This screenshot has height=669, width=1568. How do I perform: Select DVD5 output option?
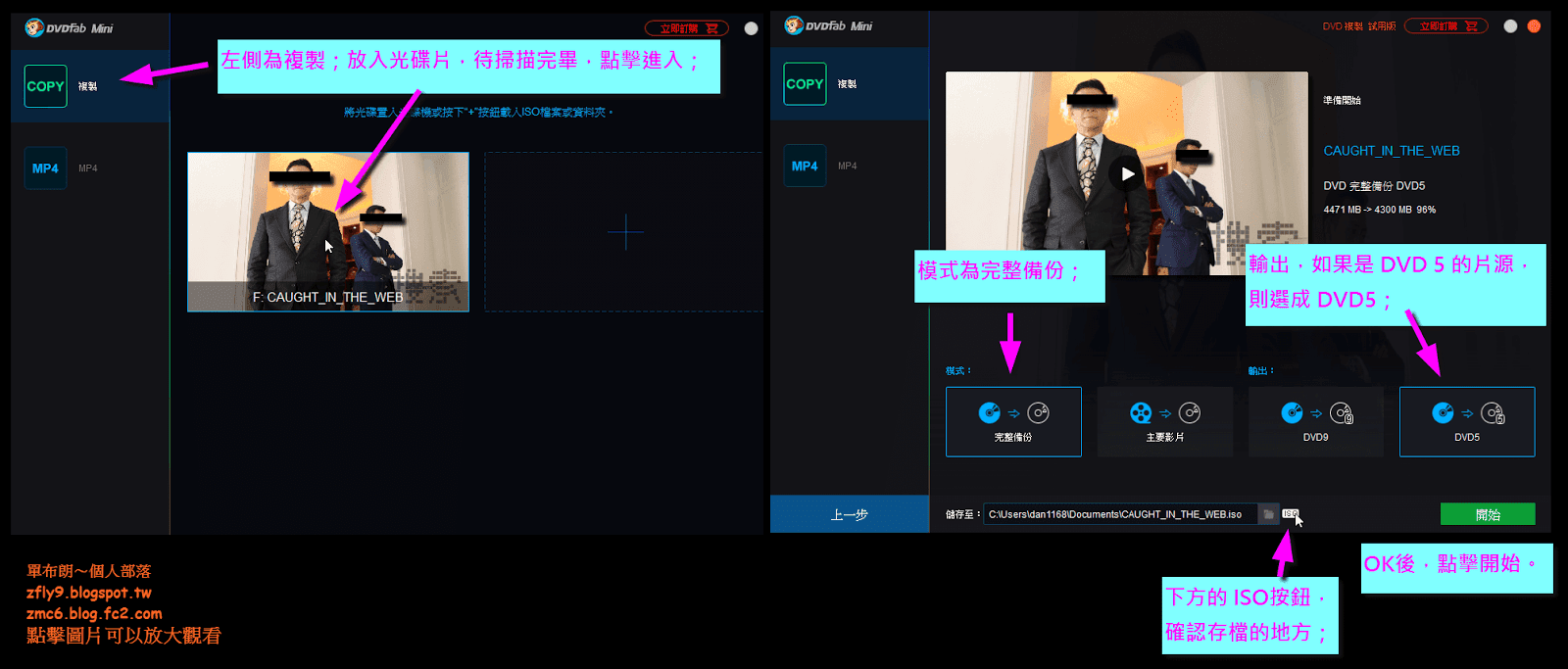pyautogui.click(x=1467, y=422)
